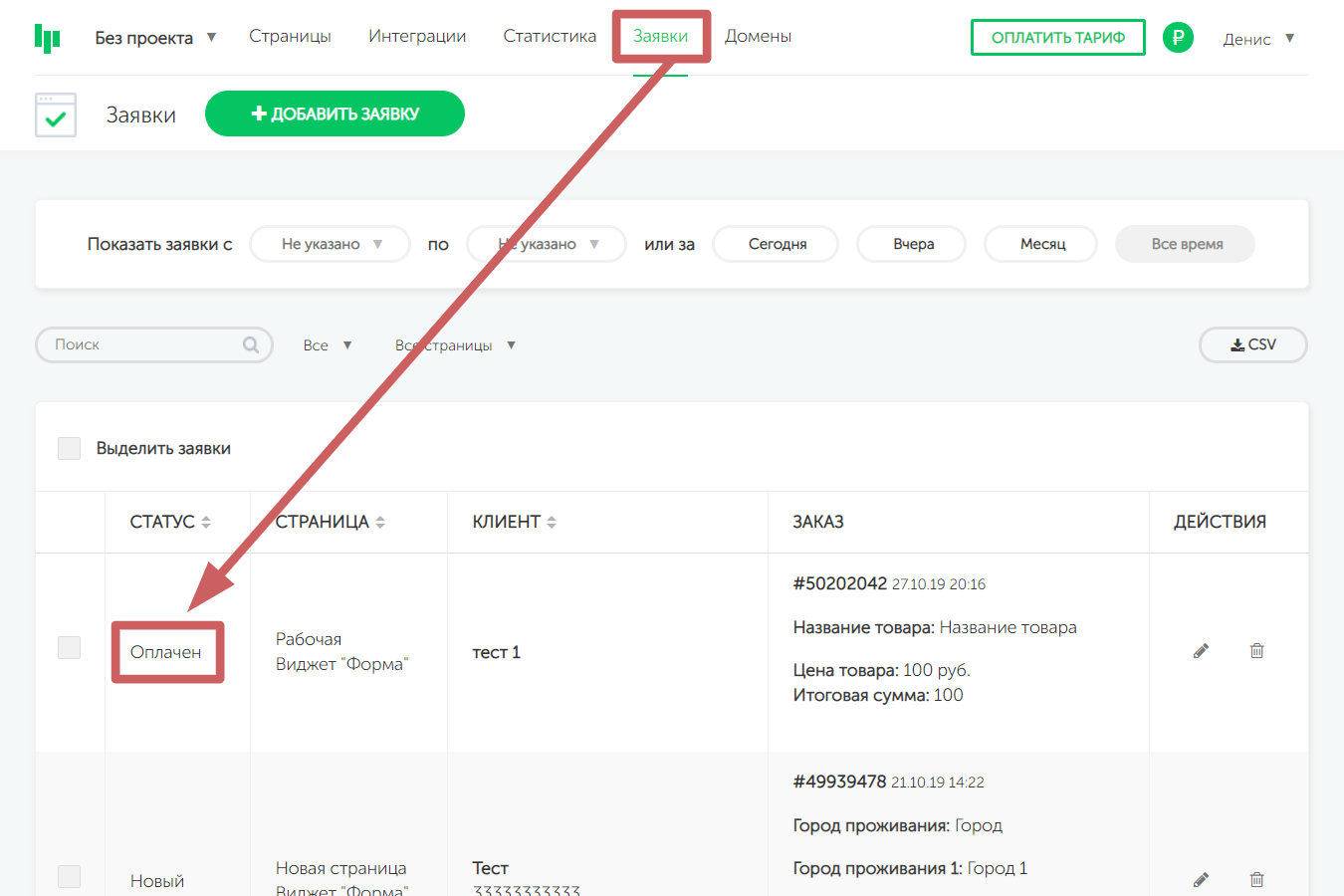Open the Статистика tab
1344x896 pixels.
[x=550, y=36]
